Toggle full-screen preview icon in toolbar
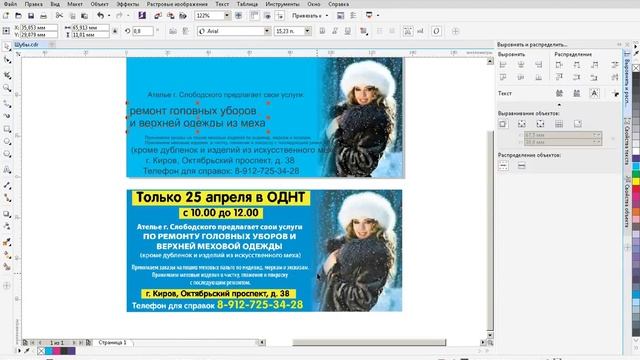The height and width of the screenshot is (360, 640). tap(238, 16)
